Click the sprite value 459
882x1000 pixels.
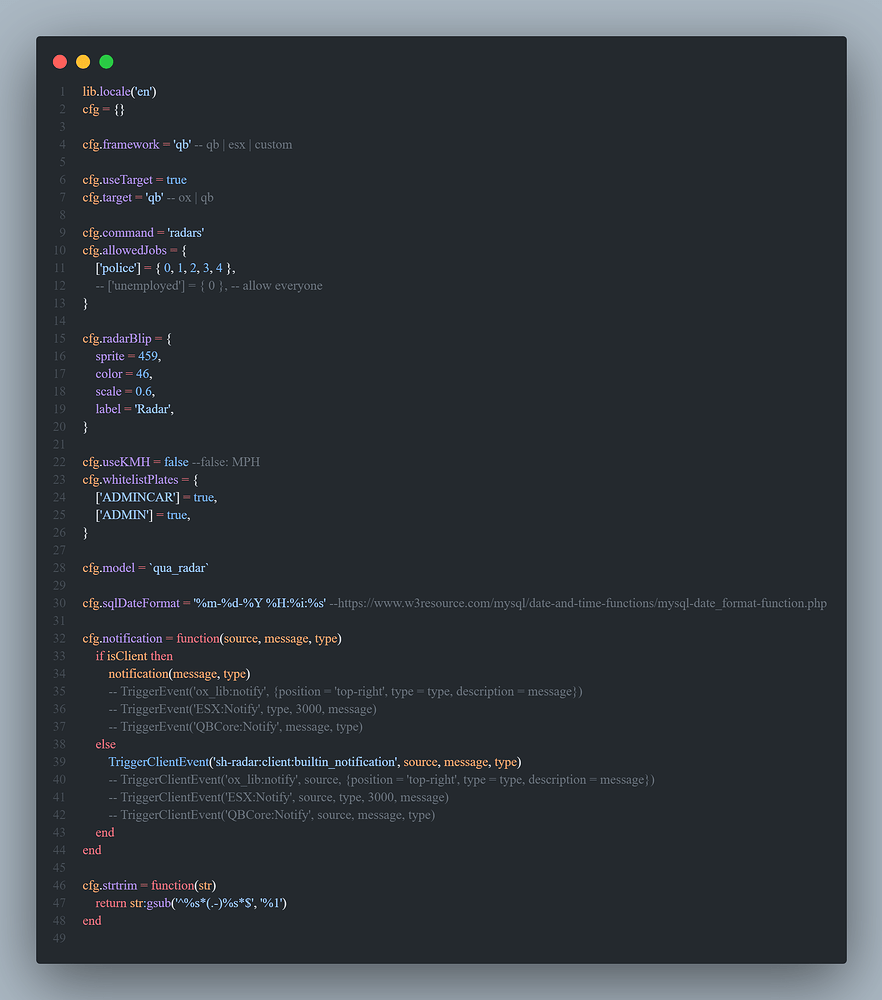point(148,356)
